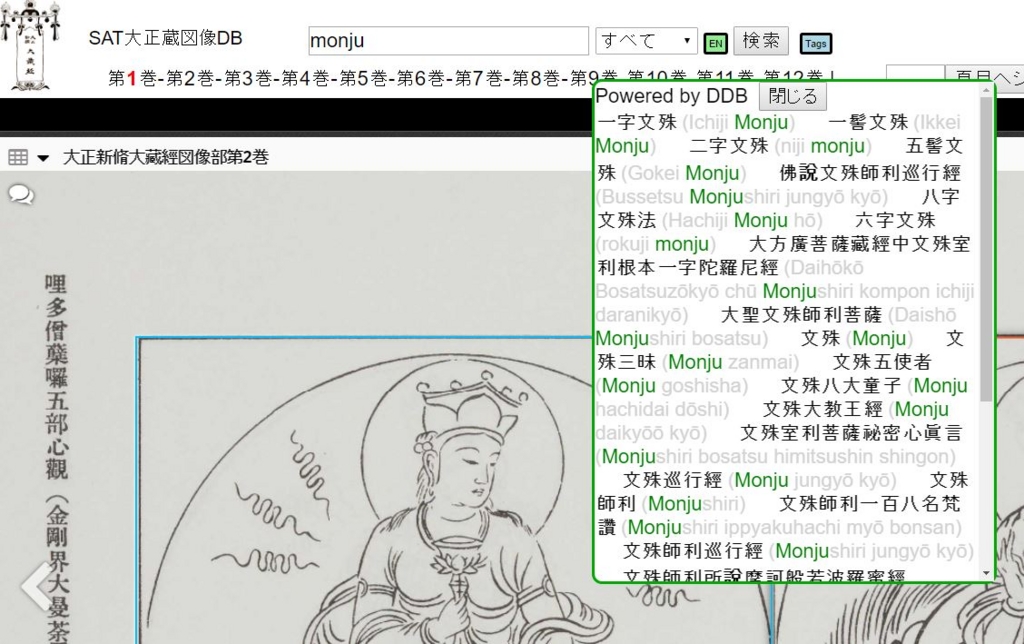Go to volume 第6巻
The width and height of the screenshot is (1024, 644).
421,78
